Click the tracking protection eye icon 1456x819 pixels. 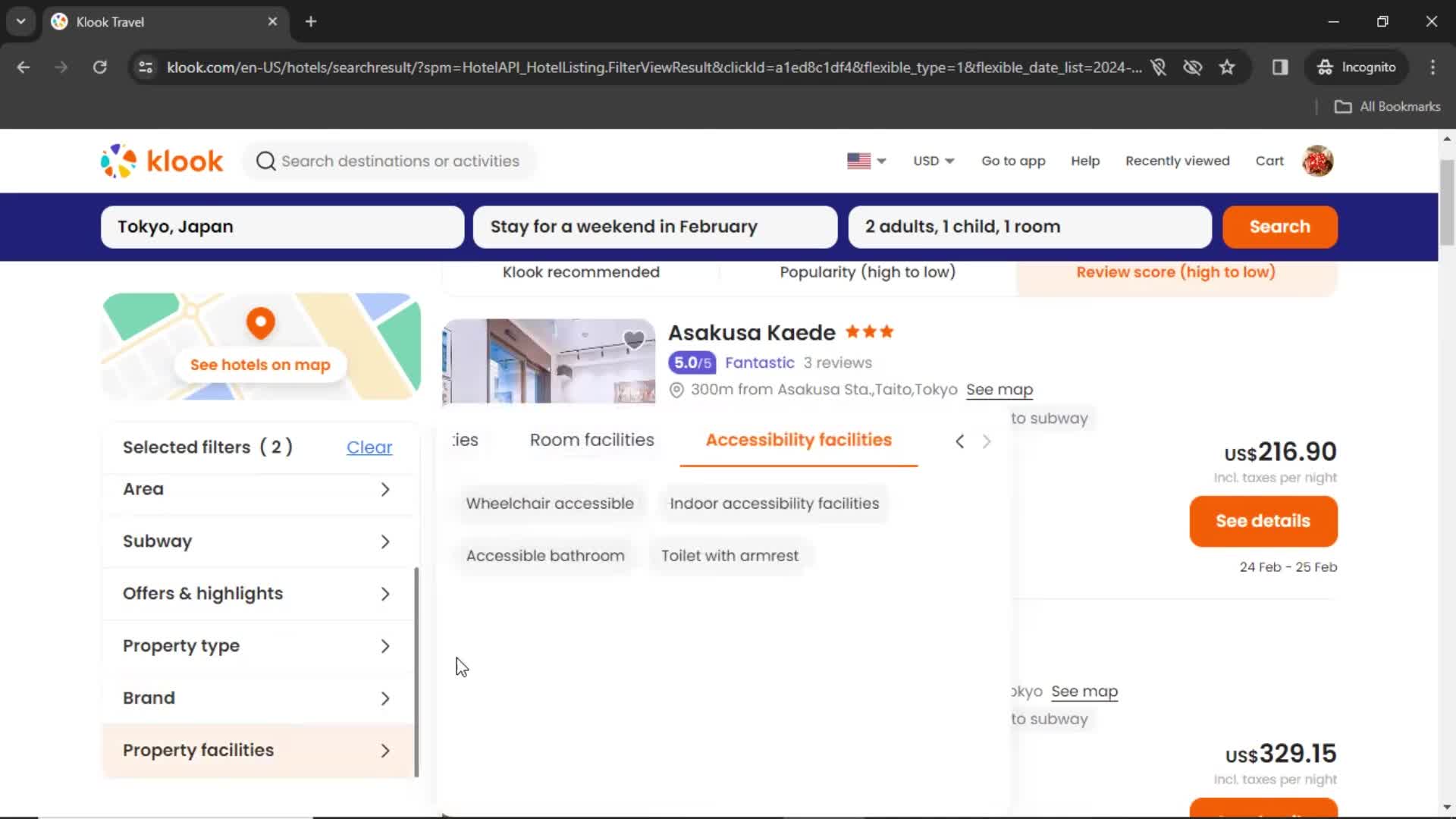pyautogui.click(x=1193, y=67)
